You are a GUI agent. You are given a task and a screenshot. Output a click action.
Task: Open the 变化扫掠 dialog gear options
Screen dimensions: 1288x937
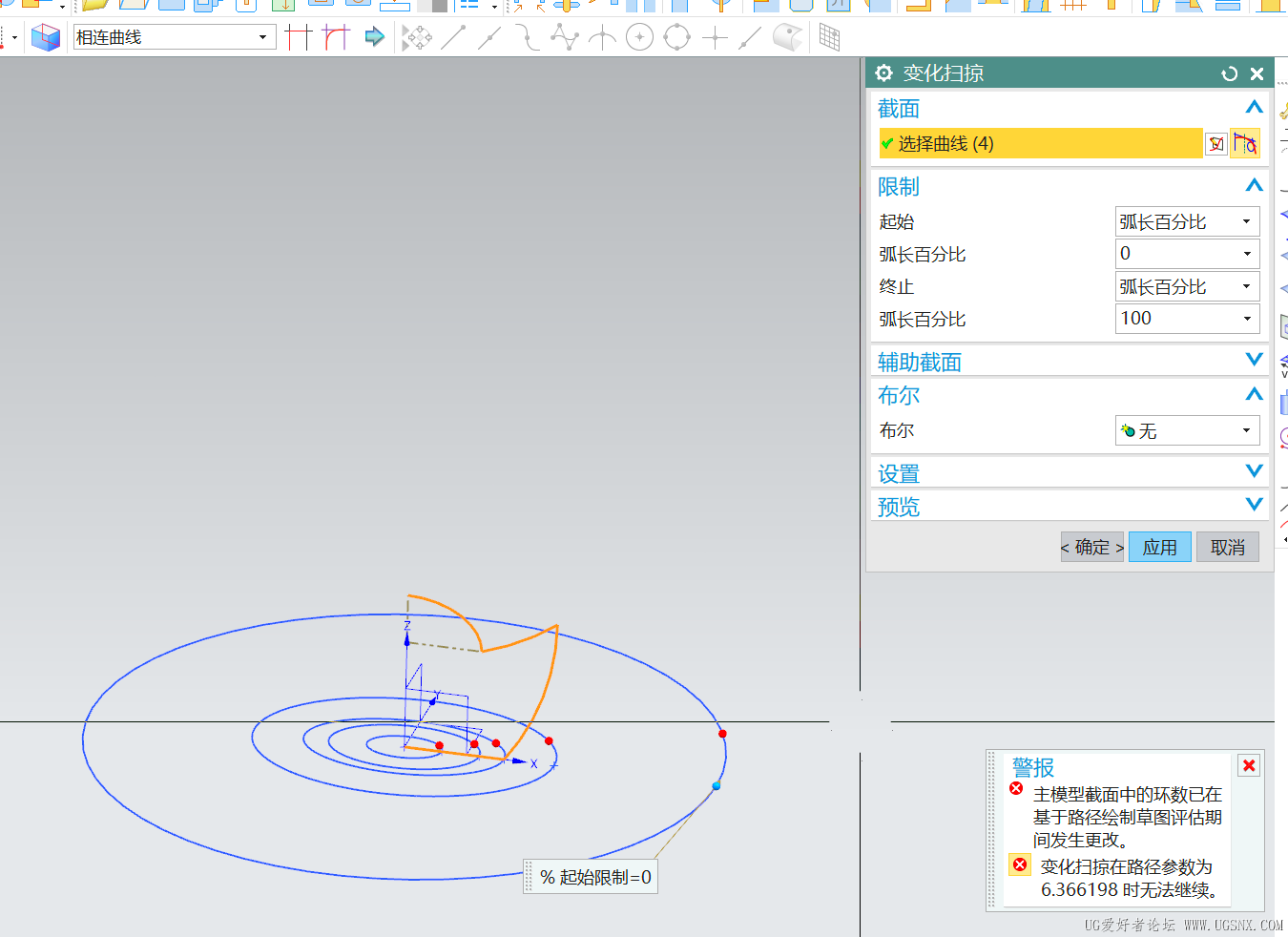883,73
